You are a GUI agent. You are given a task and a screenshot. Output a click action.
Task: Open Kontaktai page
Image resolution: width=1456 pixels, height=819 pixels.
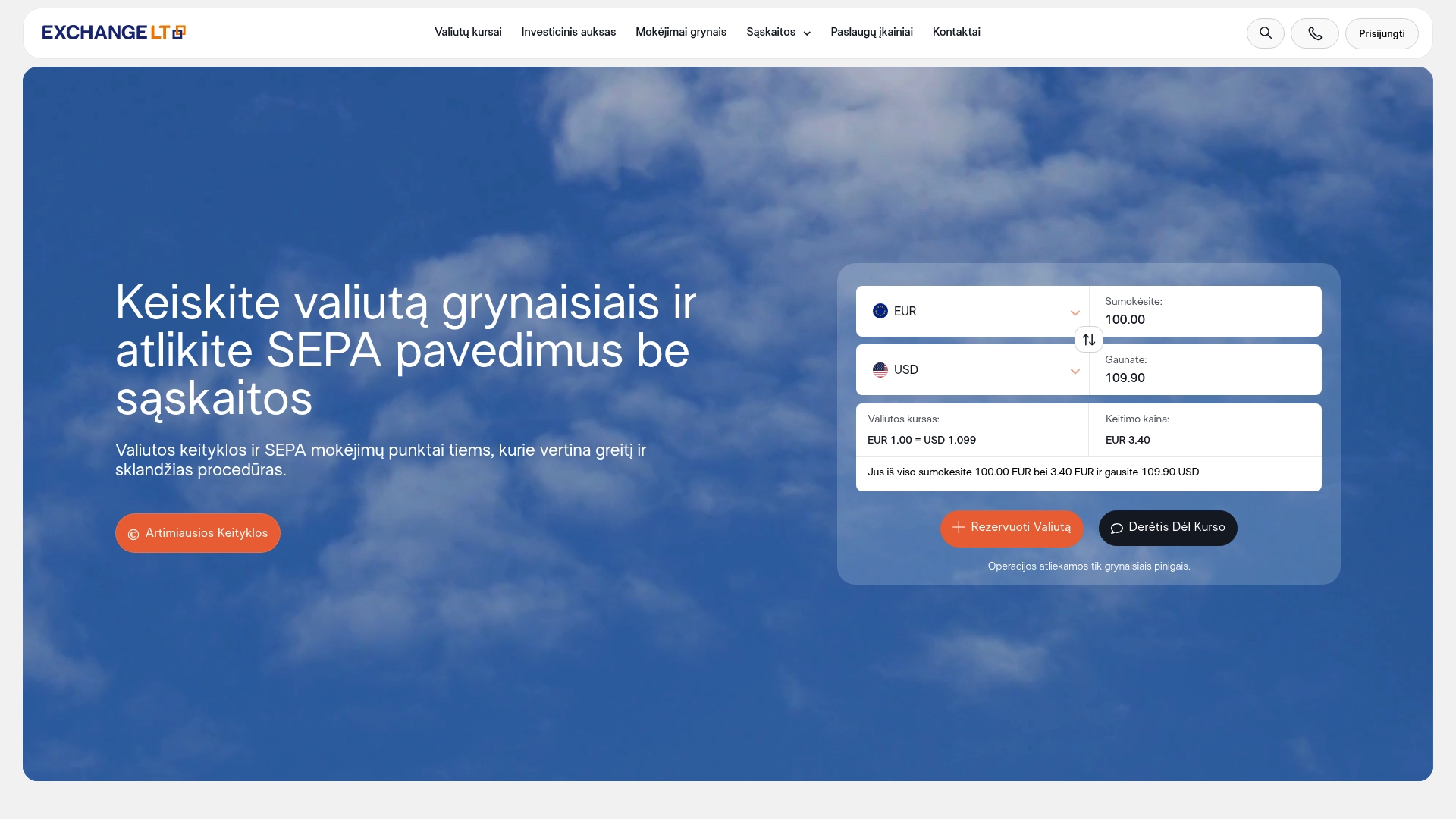pyautogui.click(x=956, y=32)
